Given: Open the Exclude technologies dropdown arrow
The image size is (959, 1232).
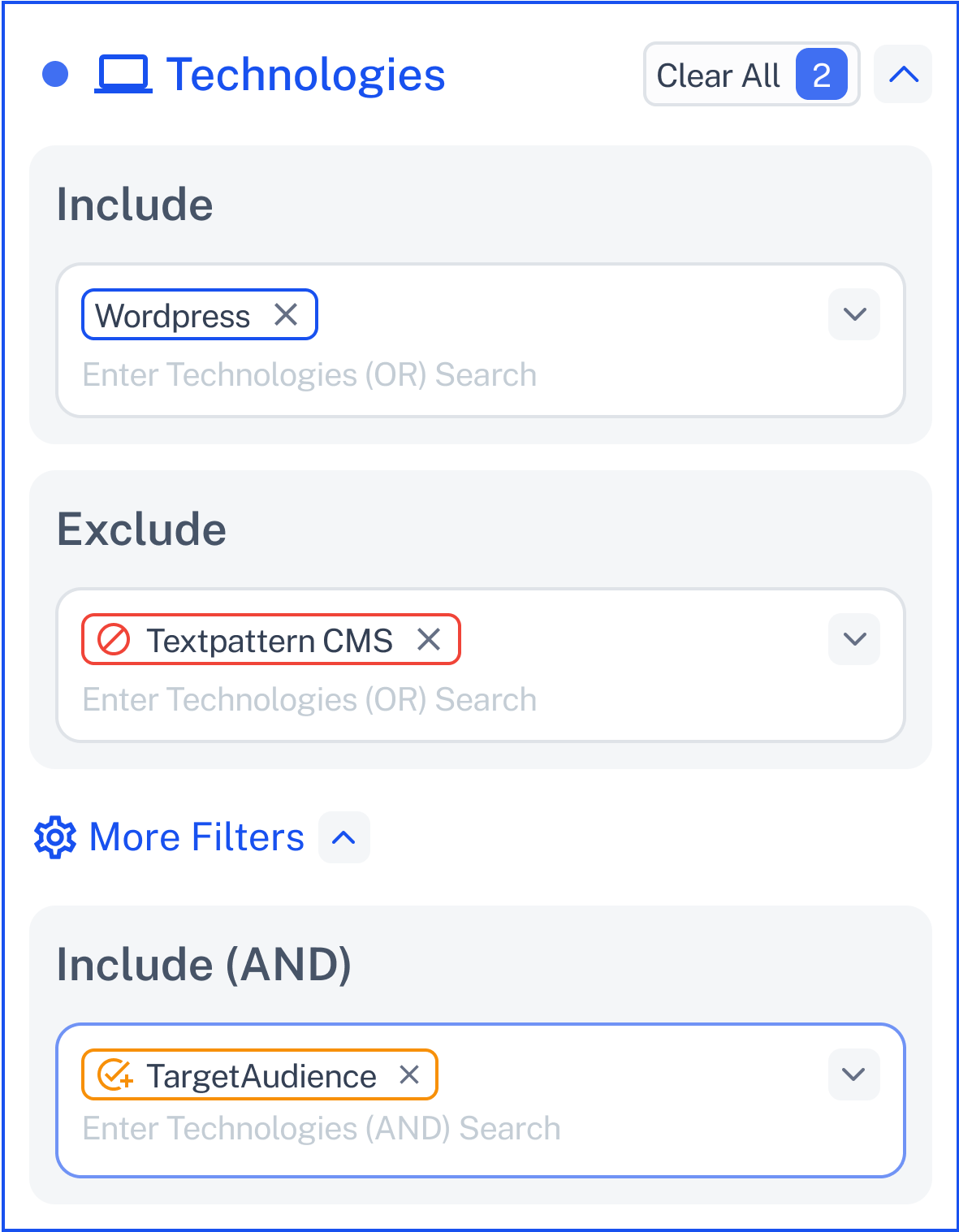Looking at the screenshot, I should 854,639.
